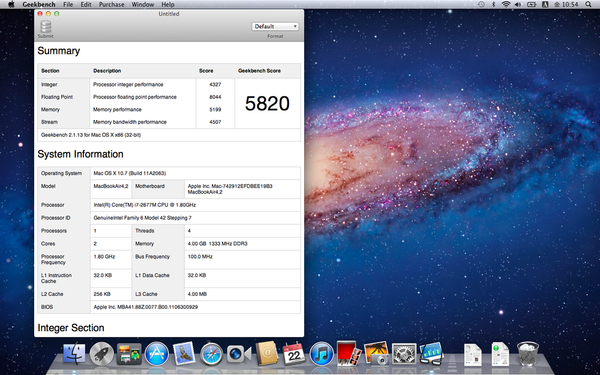Open the Edit menu
Viewport: 600px width, 375px height.
point(86,5)
